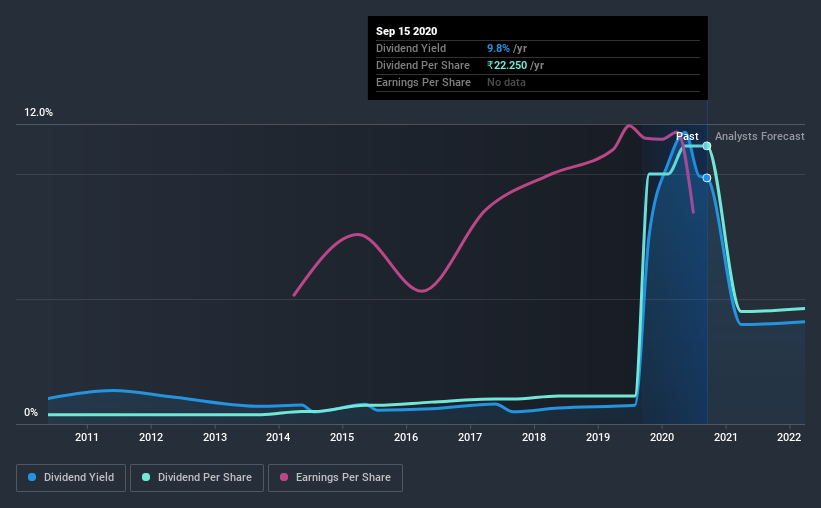Click the 2014 x-axis label
The width and height of the screenshot is (821, 508).
click(278, 437)
